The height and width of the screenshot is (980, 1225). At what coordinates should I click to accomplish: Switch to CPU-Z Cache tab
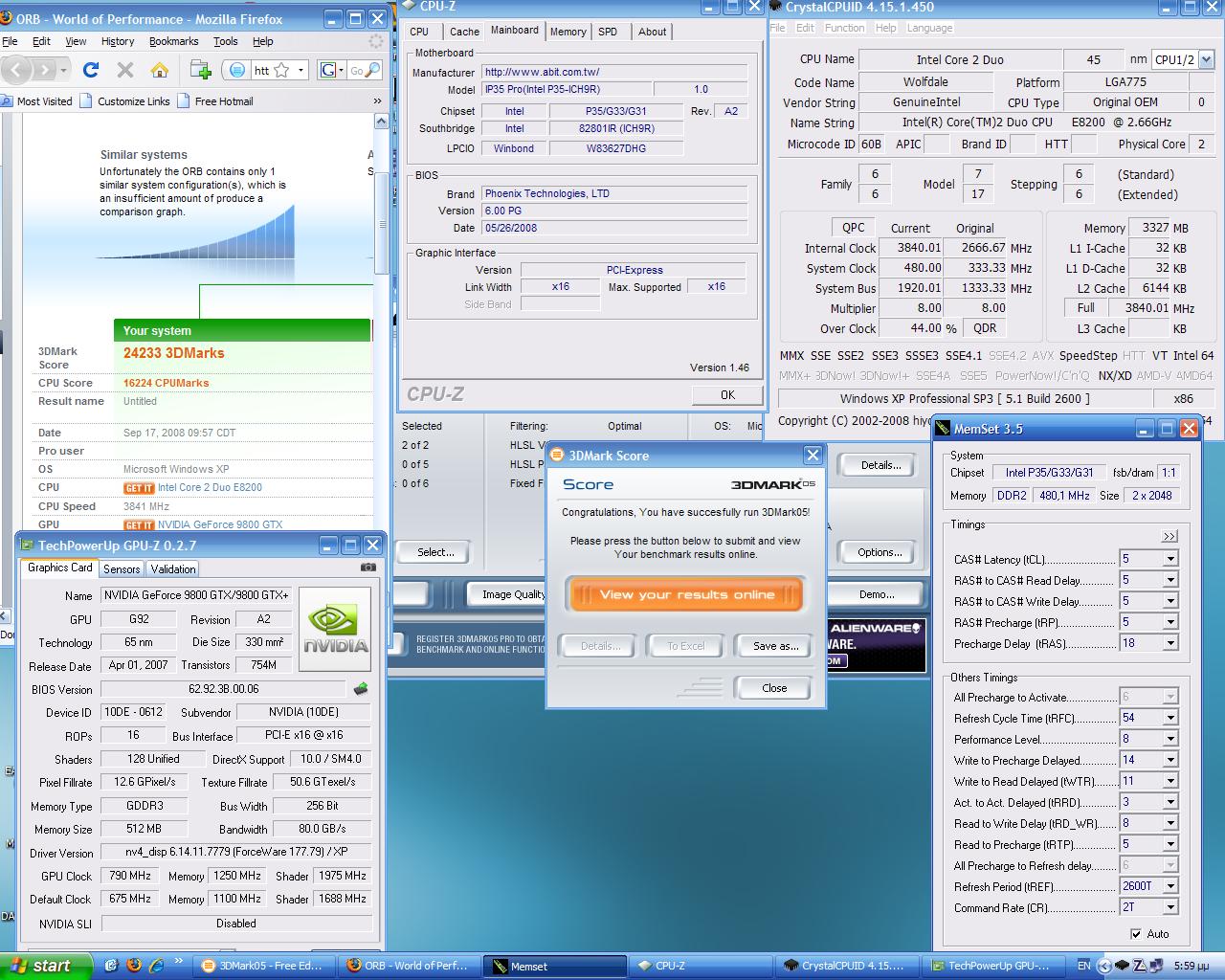pyautogui.click(x=464, y=32)
